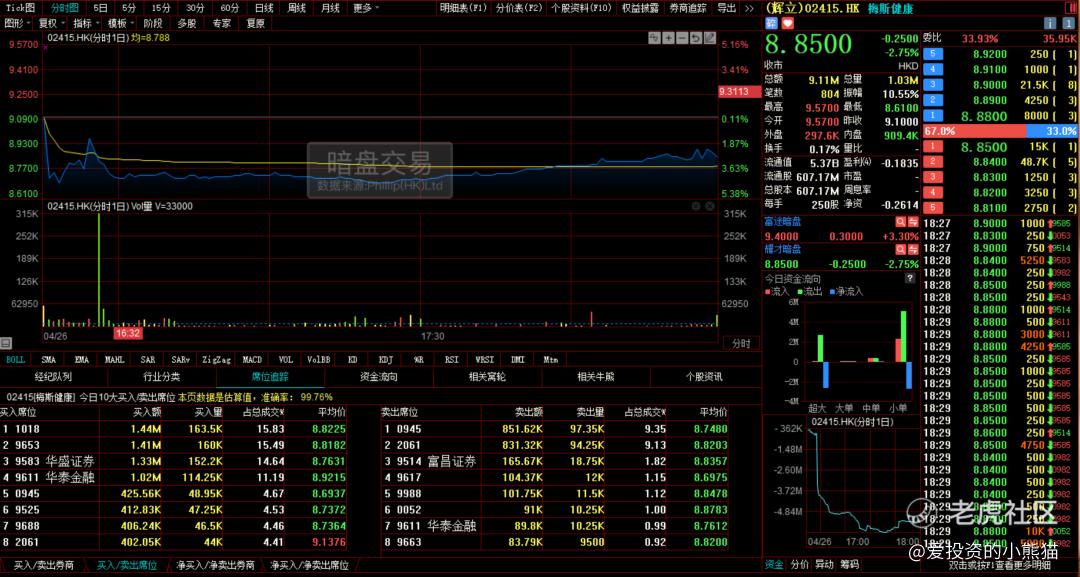
Task: Open the 经纪队列 tab
Action: pyautogui.click(x=54, y=377)
